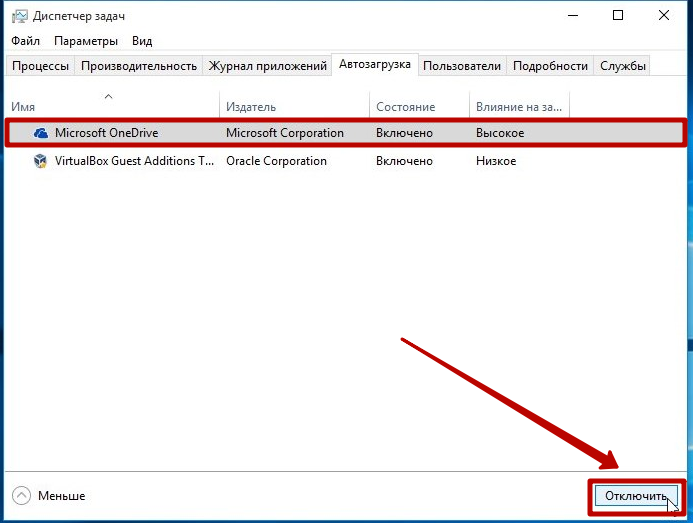Click the VirtualBox Guest Additions cube icon
This screenshot has height=523, width=693.
[x=40, y=161]
